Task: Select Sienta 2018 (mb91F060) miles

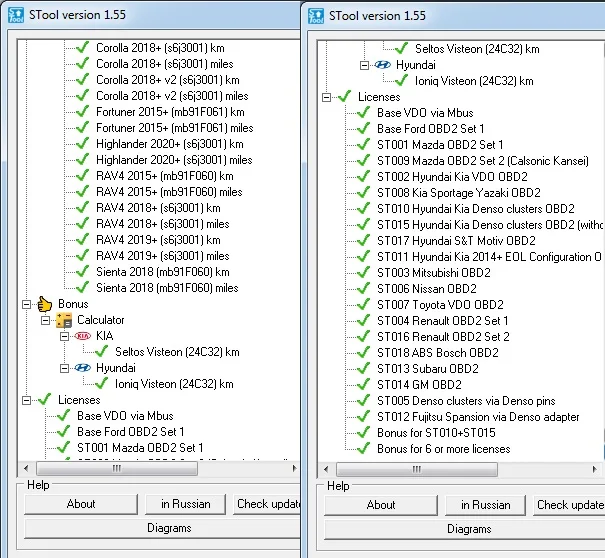Action: pyautogui.click(x=167, y=288)
